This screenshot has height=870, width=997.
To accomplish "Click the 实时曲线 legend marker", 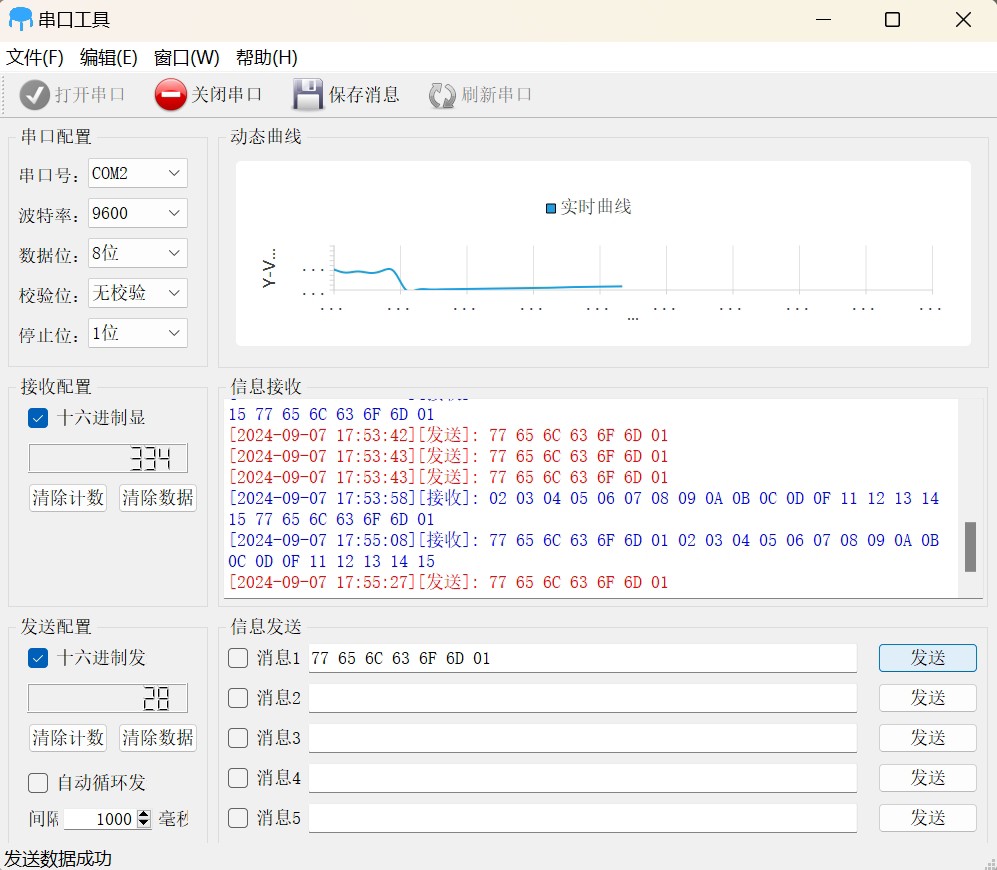I will (550, 208).
